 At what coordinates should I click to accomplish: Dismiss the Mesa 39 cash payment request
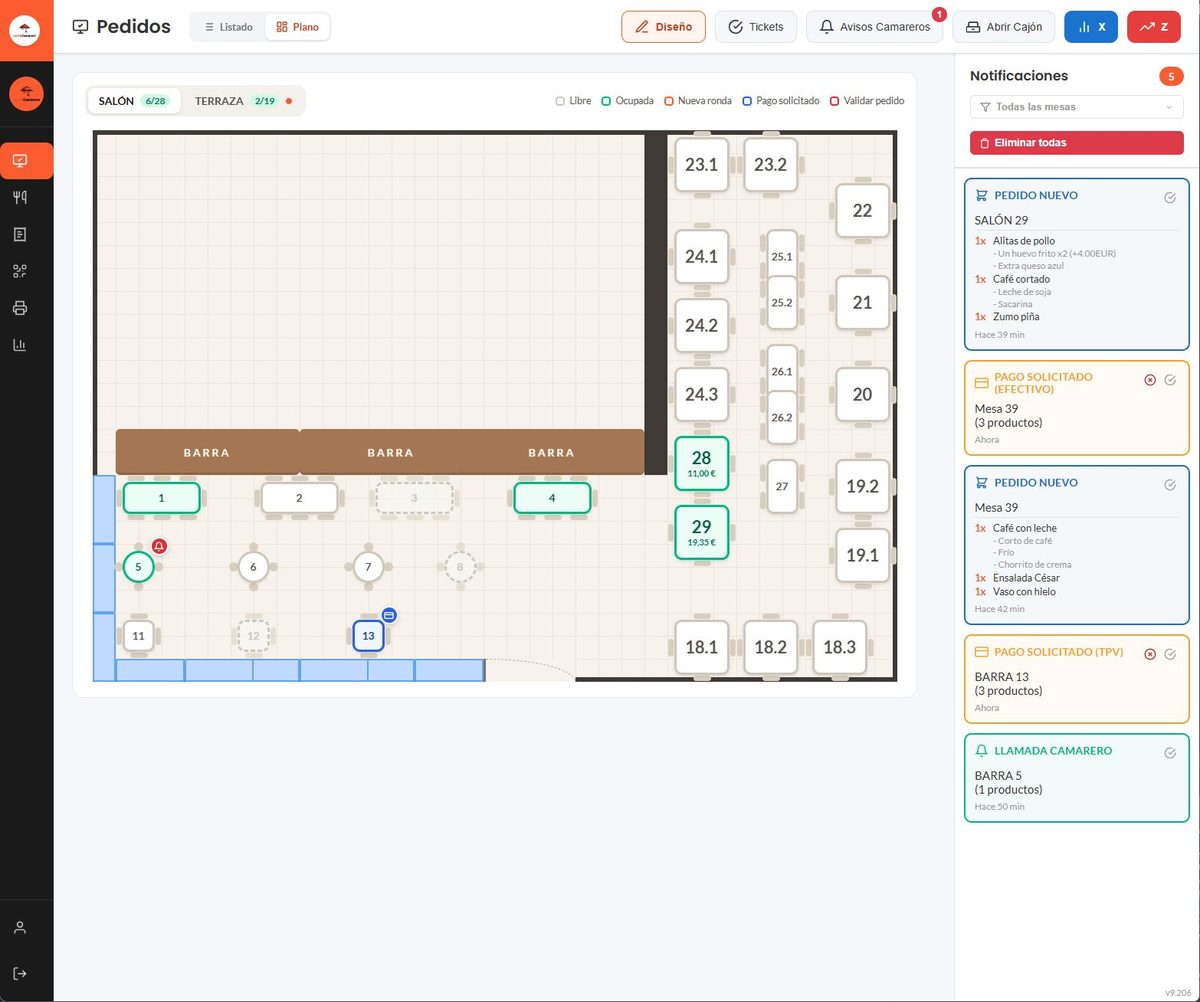point(1150,380)
